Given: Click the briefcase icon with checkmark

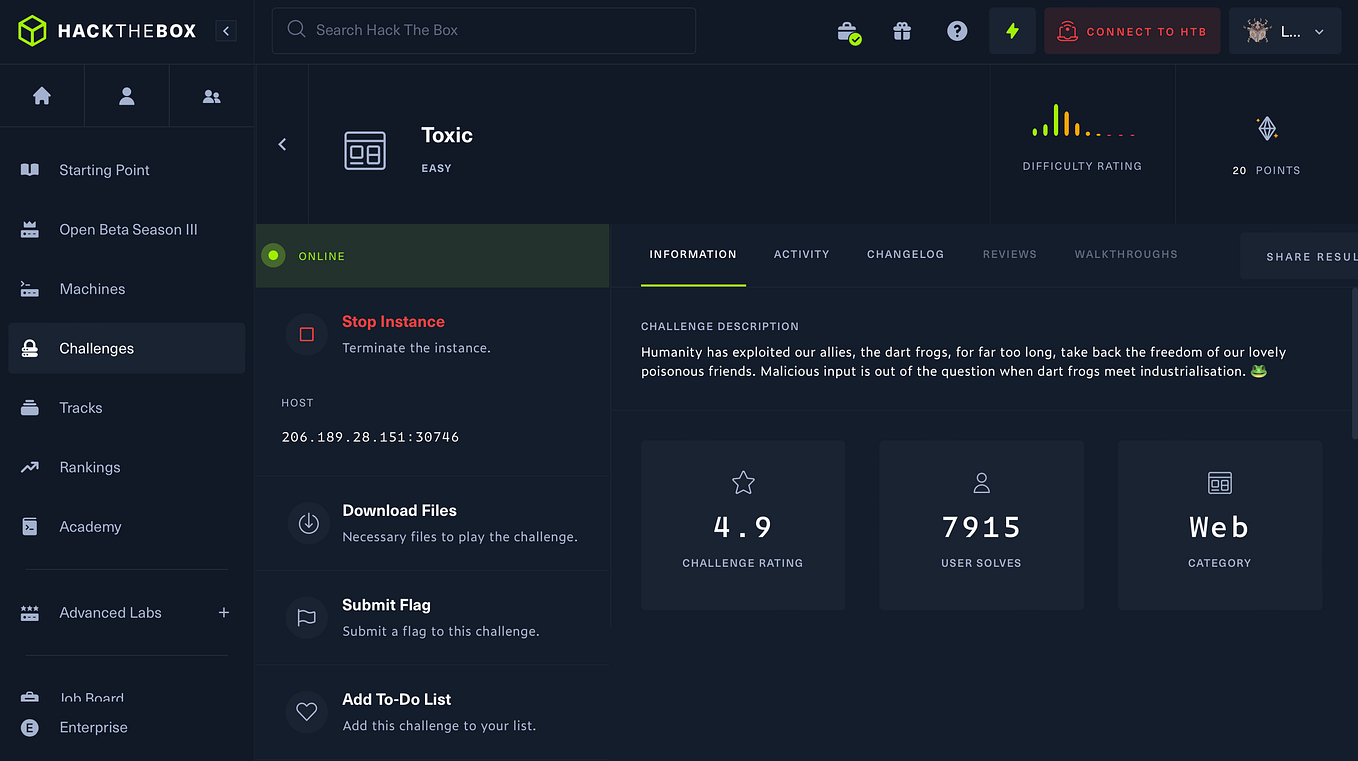Looking at the screenshot, I should [847, 31].
